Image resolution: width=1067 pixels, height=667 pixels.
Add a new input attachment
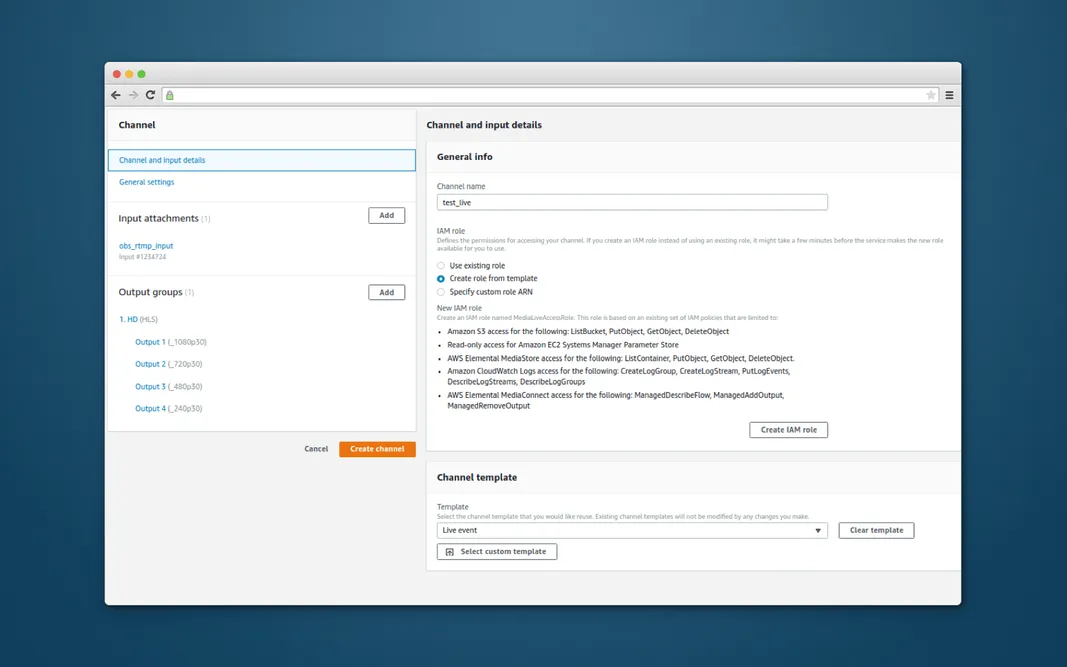coord(386,215)
